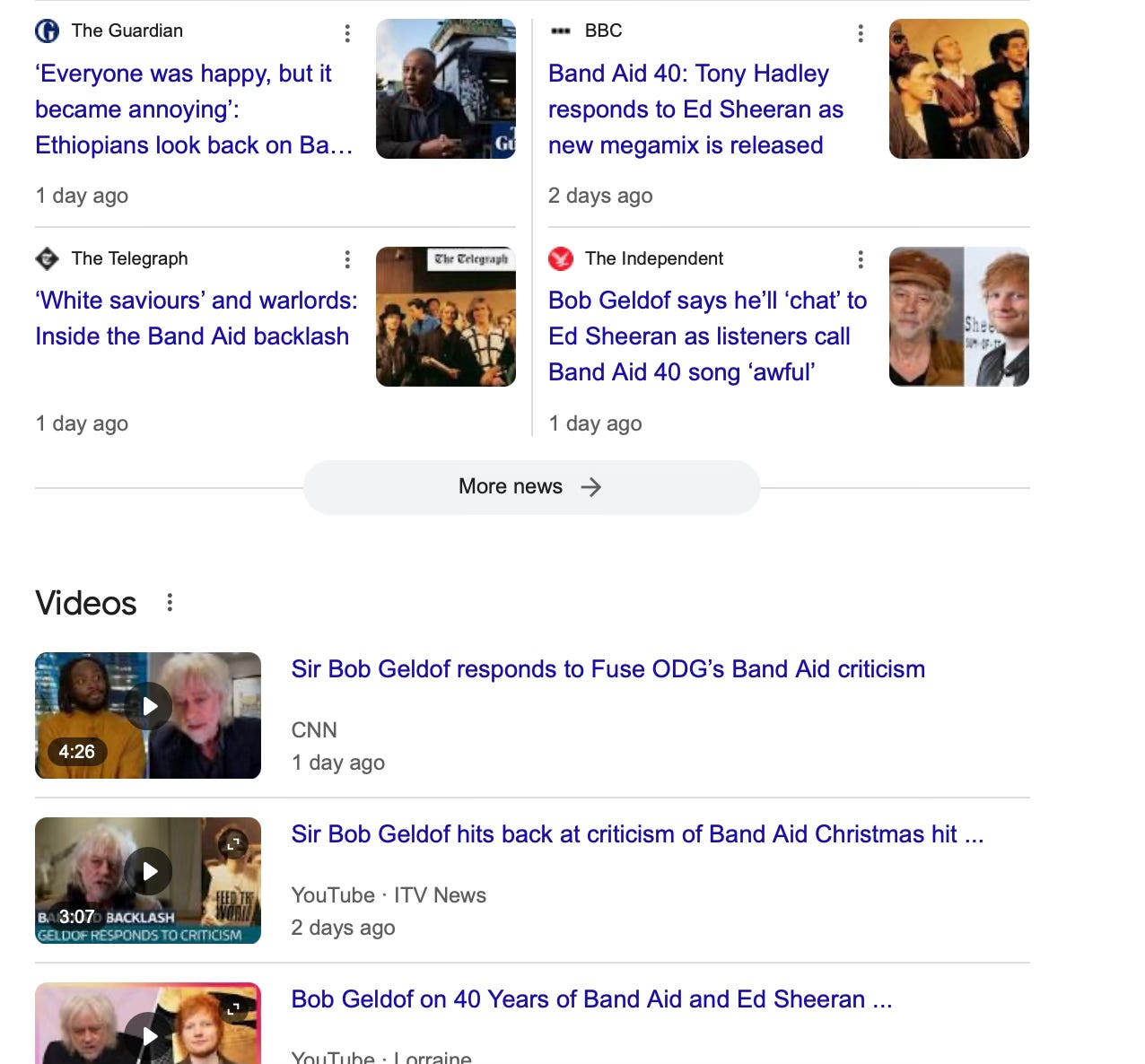Open the Guardian 'Everyone was happy' article
This screenshot has width=1145, height=1064.
194,109
